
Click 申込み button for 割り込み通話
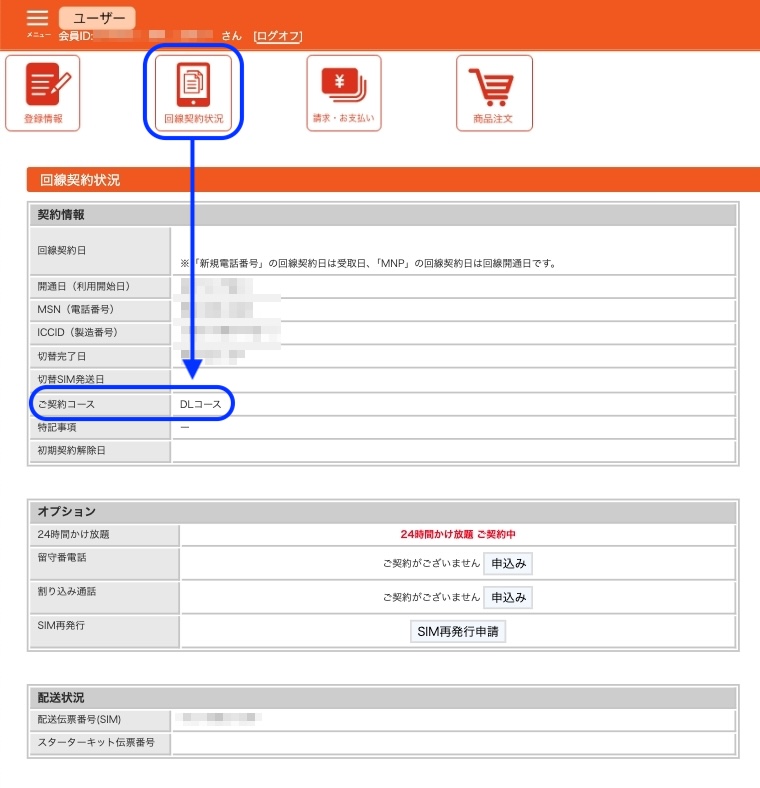pyautogui.click(x=508, y=598)
